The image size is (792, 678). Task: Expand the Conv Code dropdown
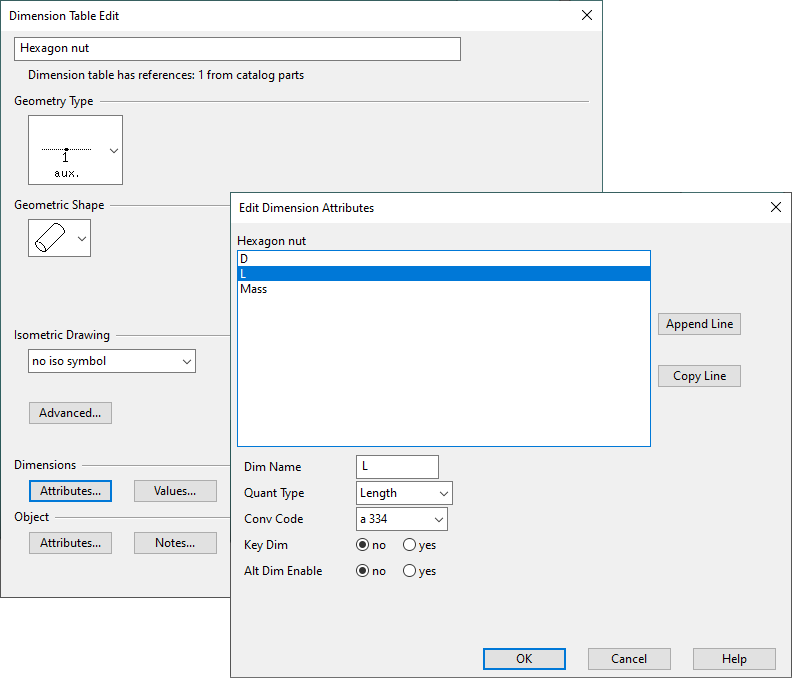pos(402,519)
